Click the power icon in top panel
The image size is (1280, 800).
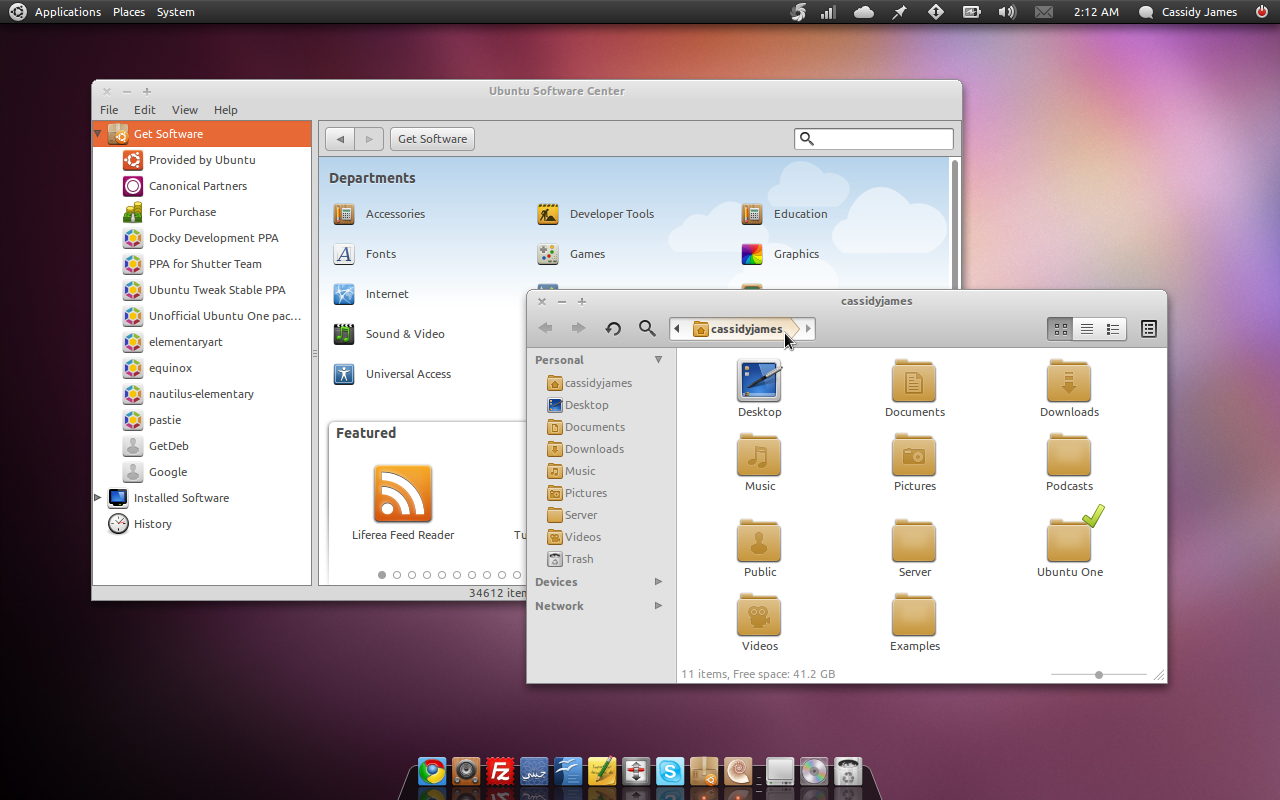pyautogui.click(x=1262, y=12)
